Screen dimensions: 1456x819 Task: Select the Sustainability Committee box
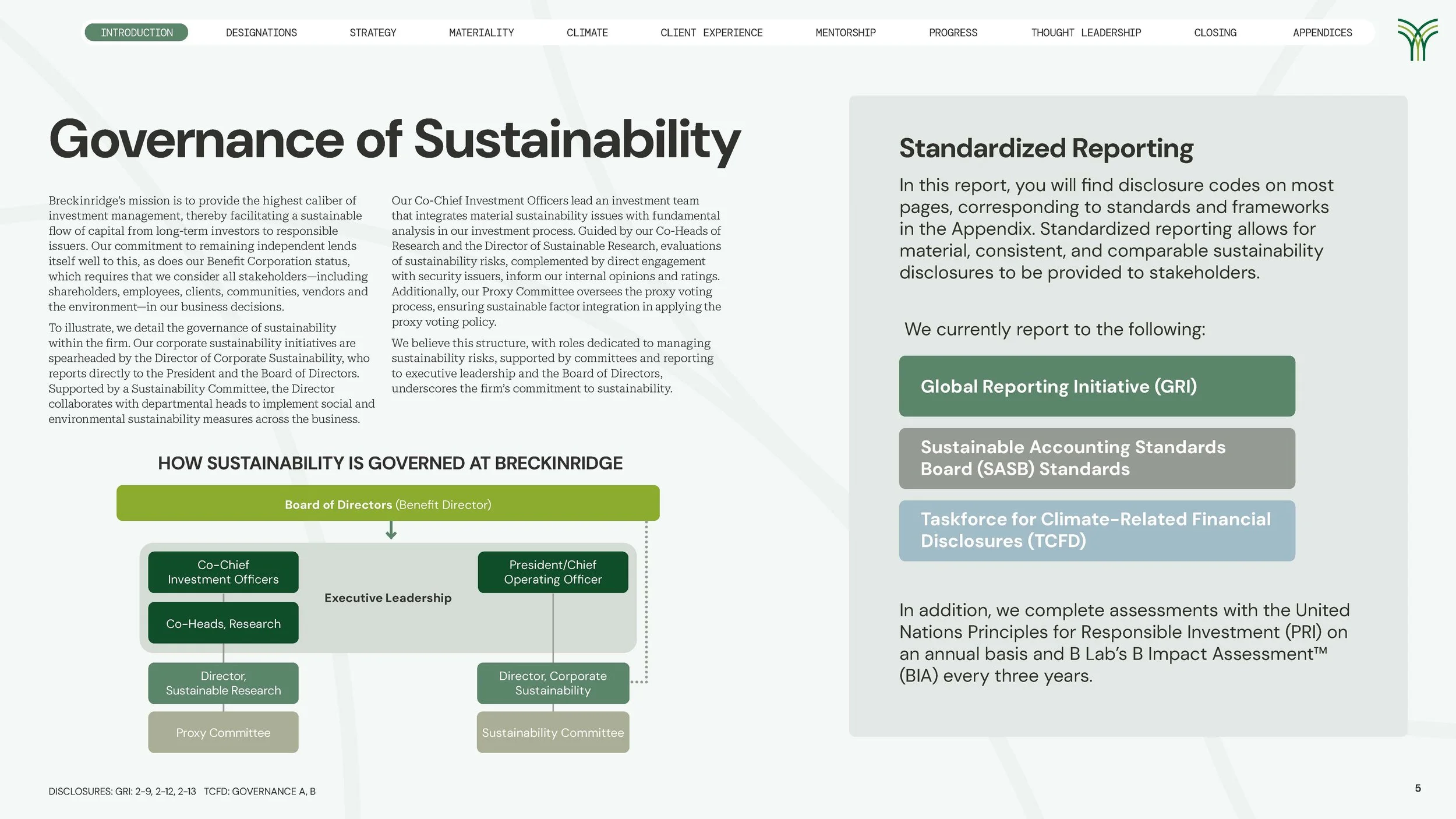pyautogui.click(x=553, y=732)
